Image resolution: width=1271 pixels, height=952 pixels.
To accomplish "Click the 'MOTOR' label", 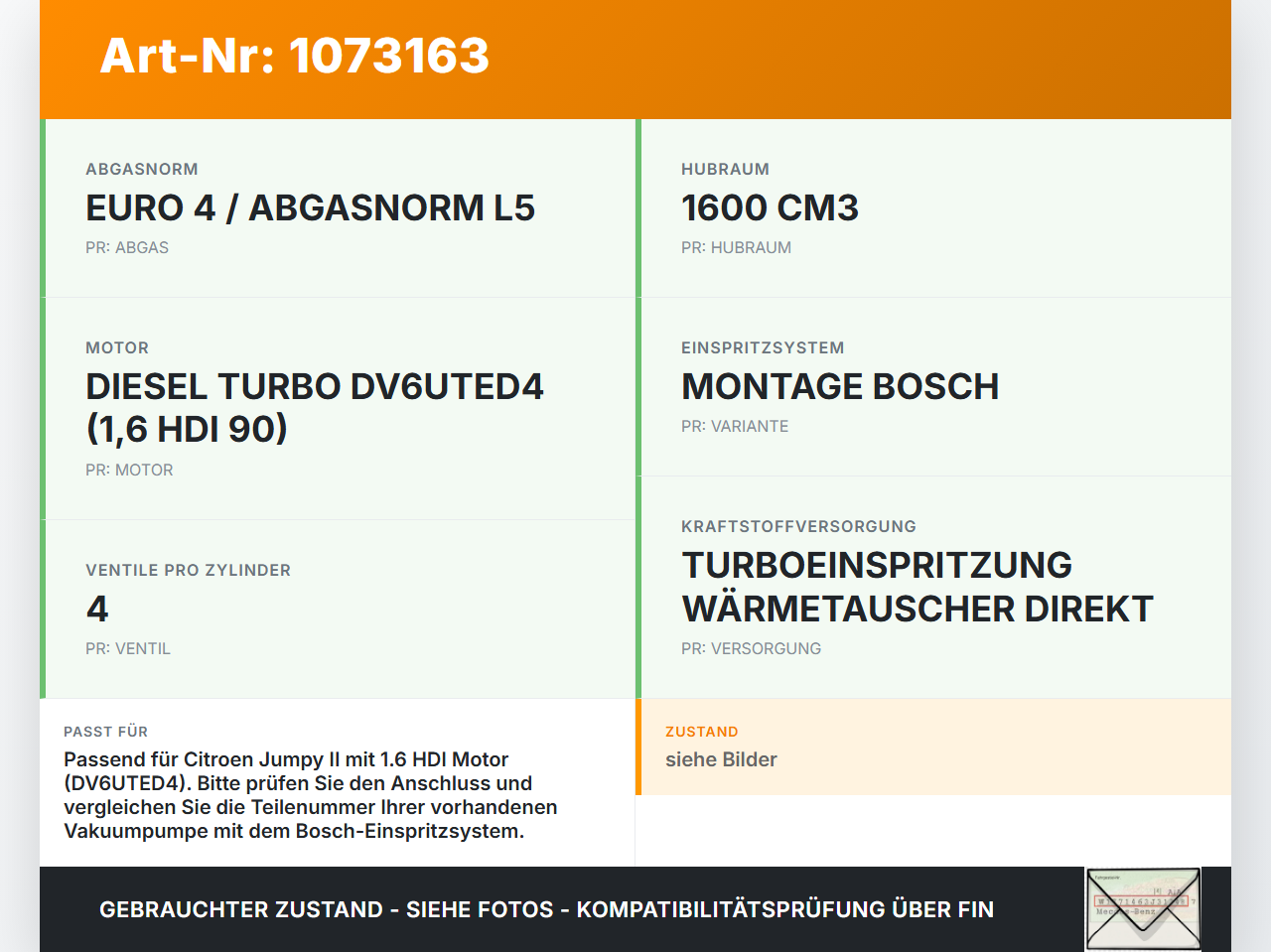I will coord(117,348).
